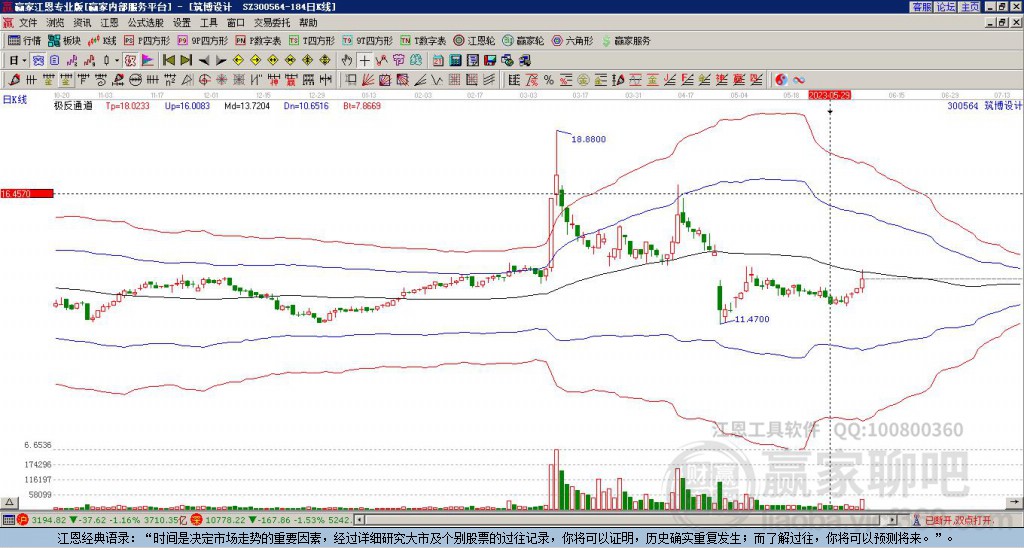
Task: Open the 工具 menu
Action: click(209, 23)
